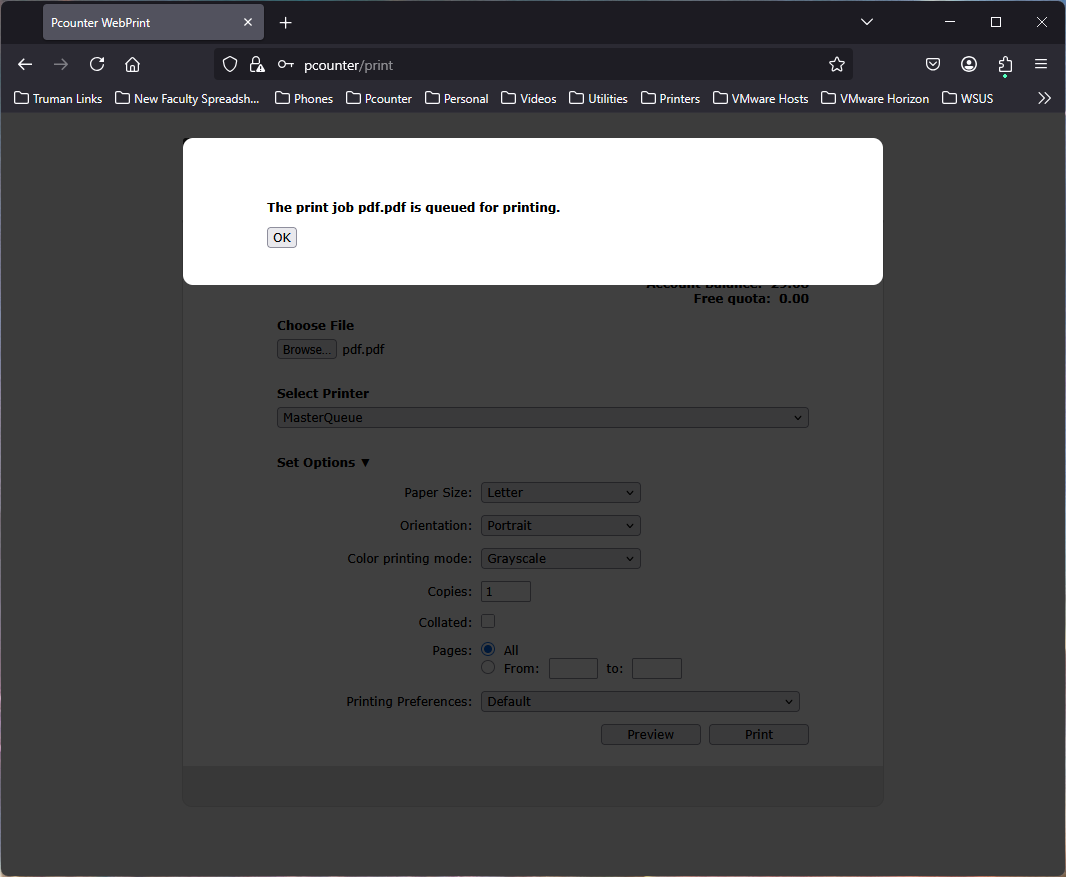The image size is (1066, 877).
Task: Open the Phones bookmark folder
Action: [x=304, y=99]
